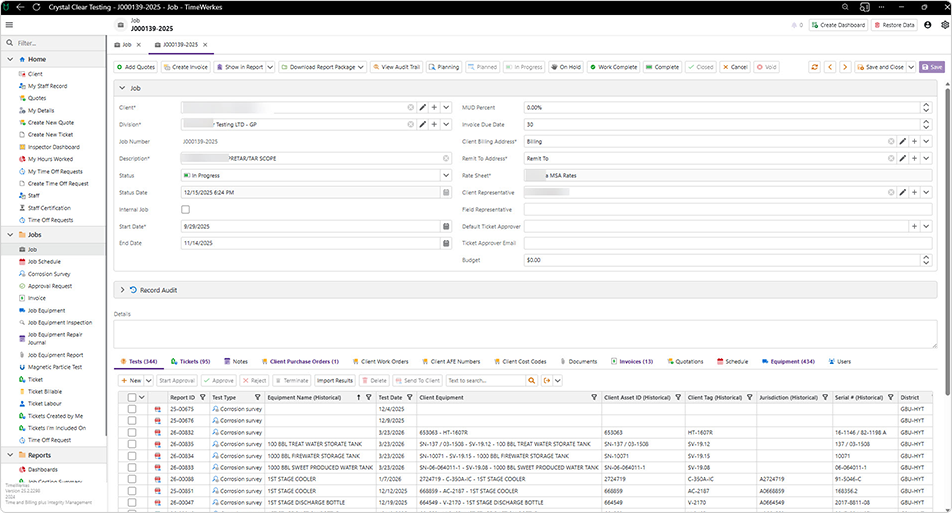Edit Client Billing Address with pencil icon
Viewport: 952px width, 513px height.
(x=903, y=141)
